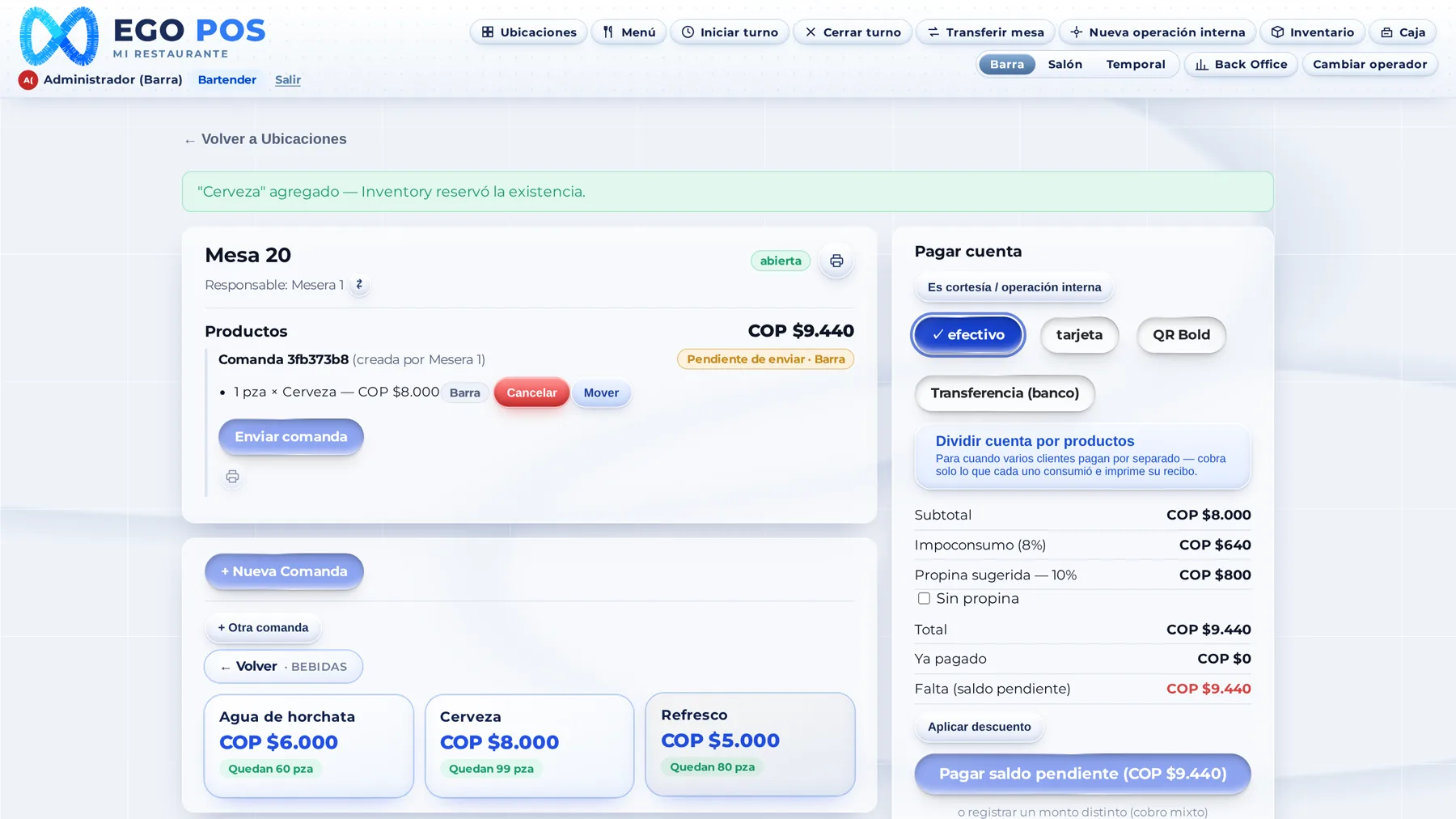Select tarjeta payment method
The height and width of the screenshot is (819, 1456).
pyautogui.click(x=1079, y=335)
